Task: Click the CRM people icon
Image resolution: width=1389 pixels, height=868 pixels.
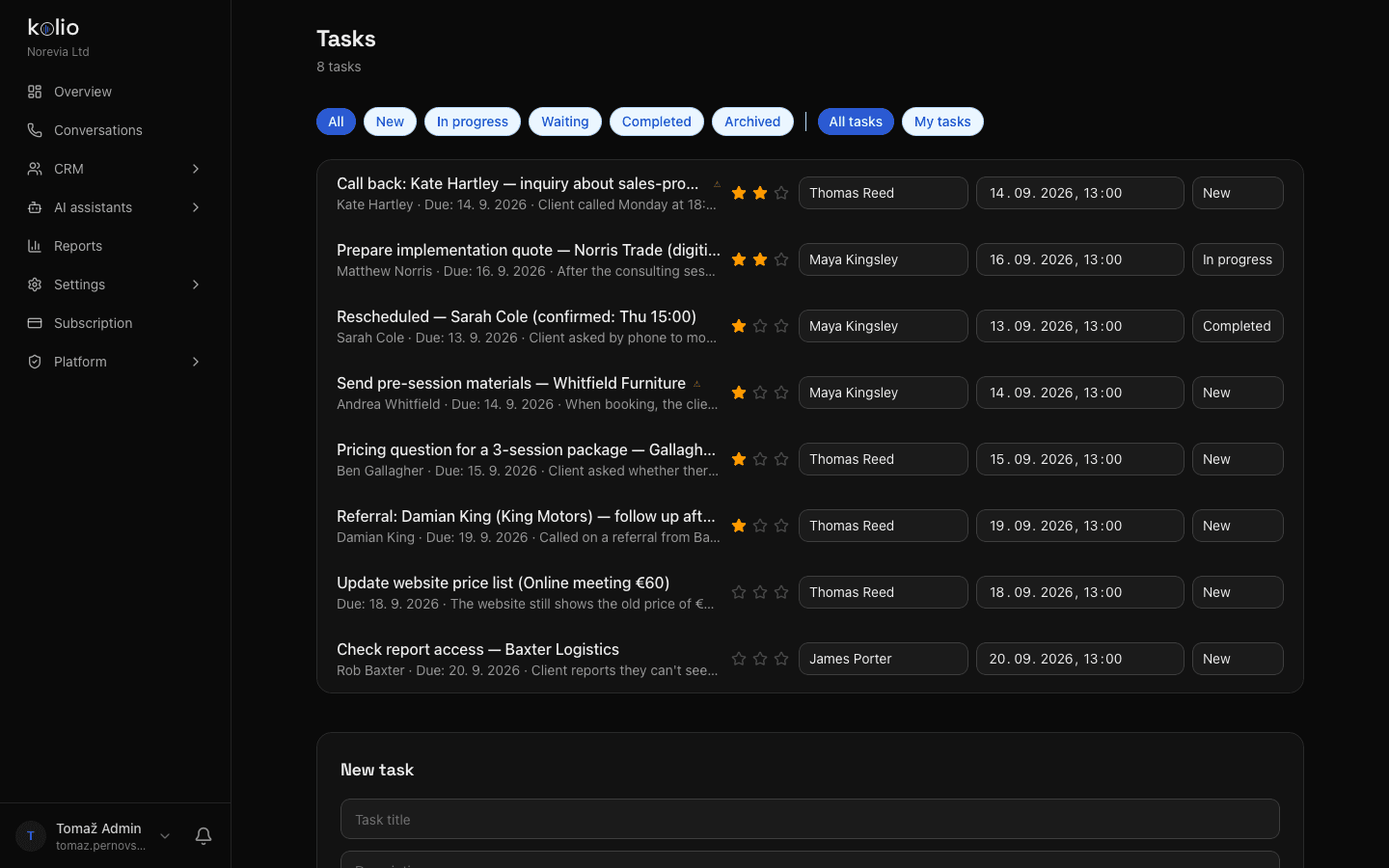Action: tap(35, 169)
